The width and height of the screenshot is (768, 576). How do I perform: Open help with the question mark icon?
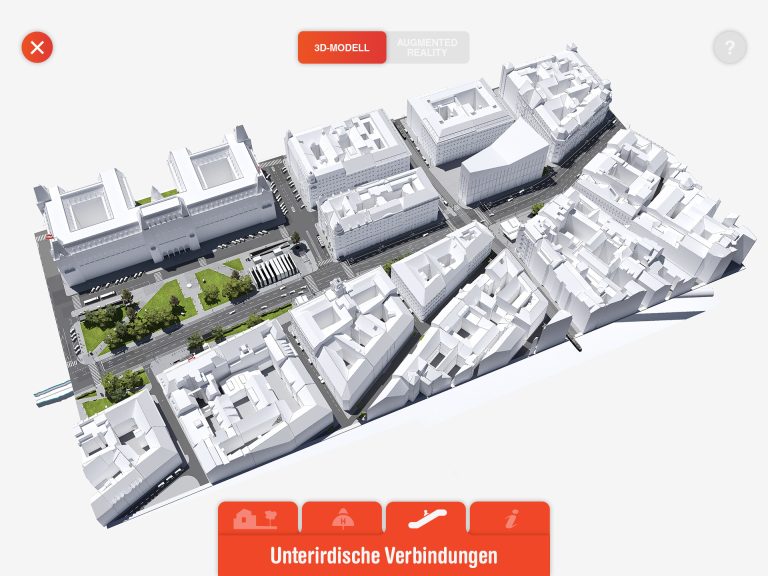point(730,48)
